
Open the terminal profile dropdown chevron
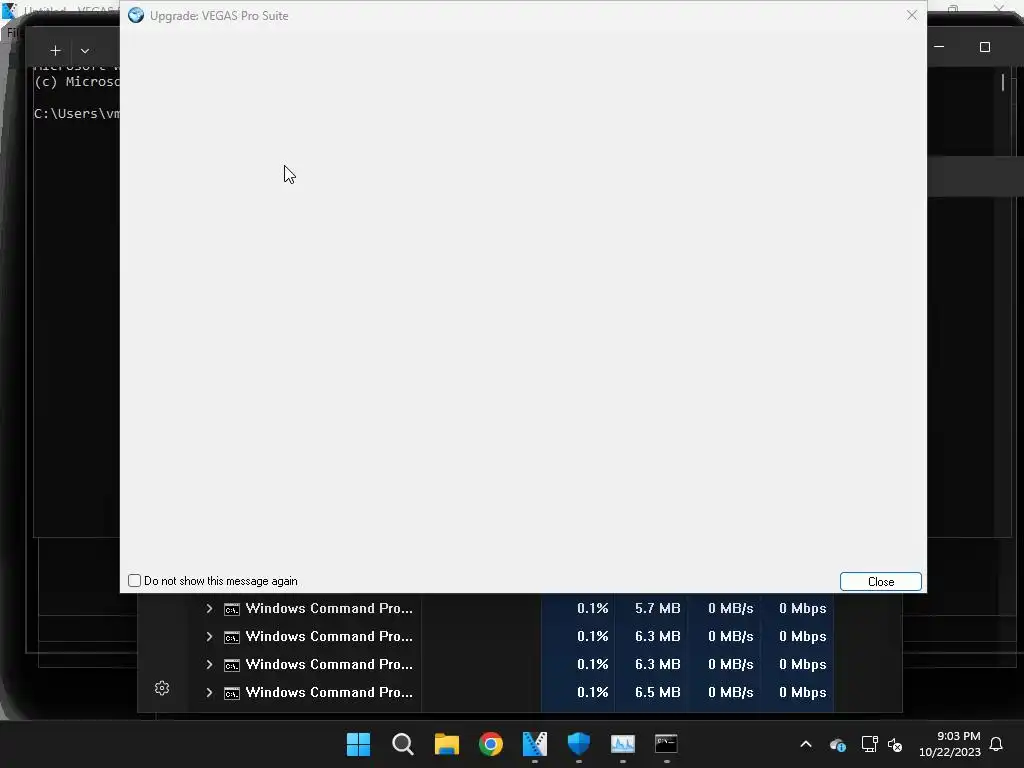(x=85, y=50)
